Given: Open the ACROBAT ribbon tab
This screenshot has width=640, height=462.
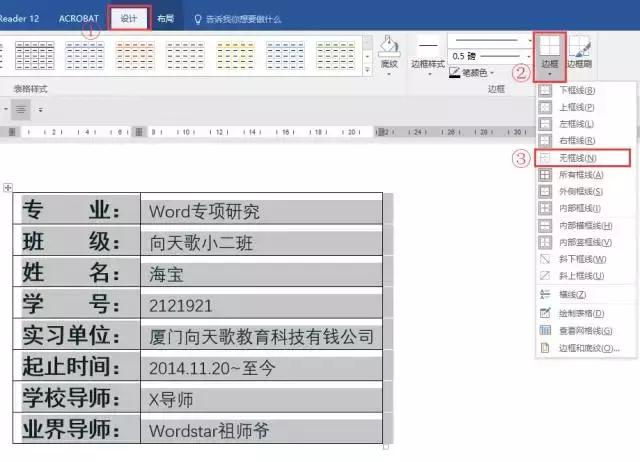Looking at the screenshot, I should (79, 18).
